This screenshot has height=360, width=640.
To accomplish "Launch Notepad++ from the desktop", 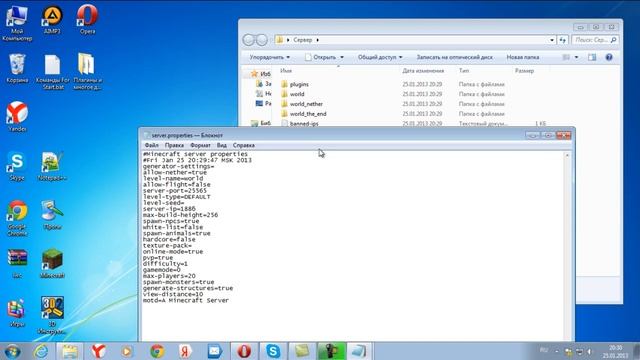I will 52,166.
